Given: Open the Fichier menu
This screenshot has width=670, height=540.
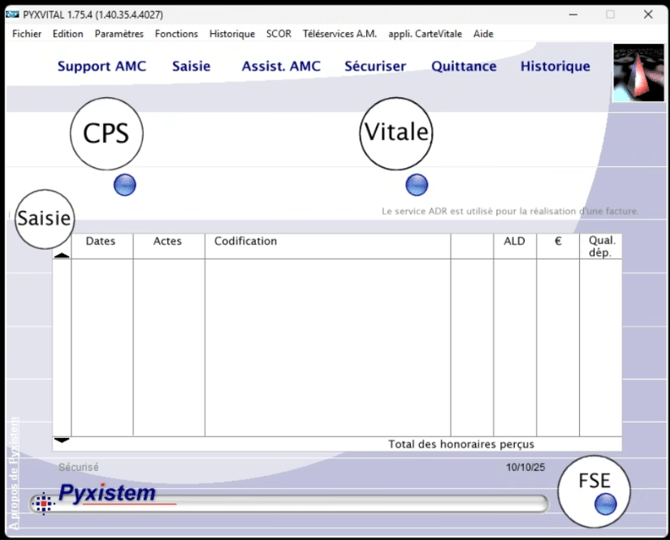Looking at the screenshot, I should click(x=27, y=33).
